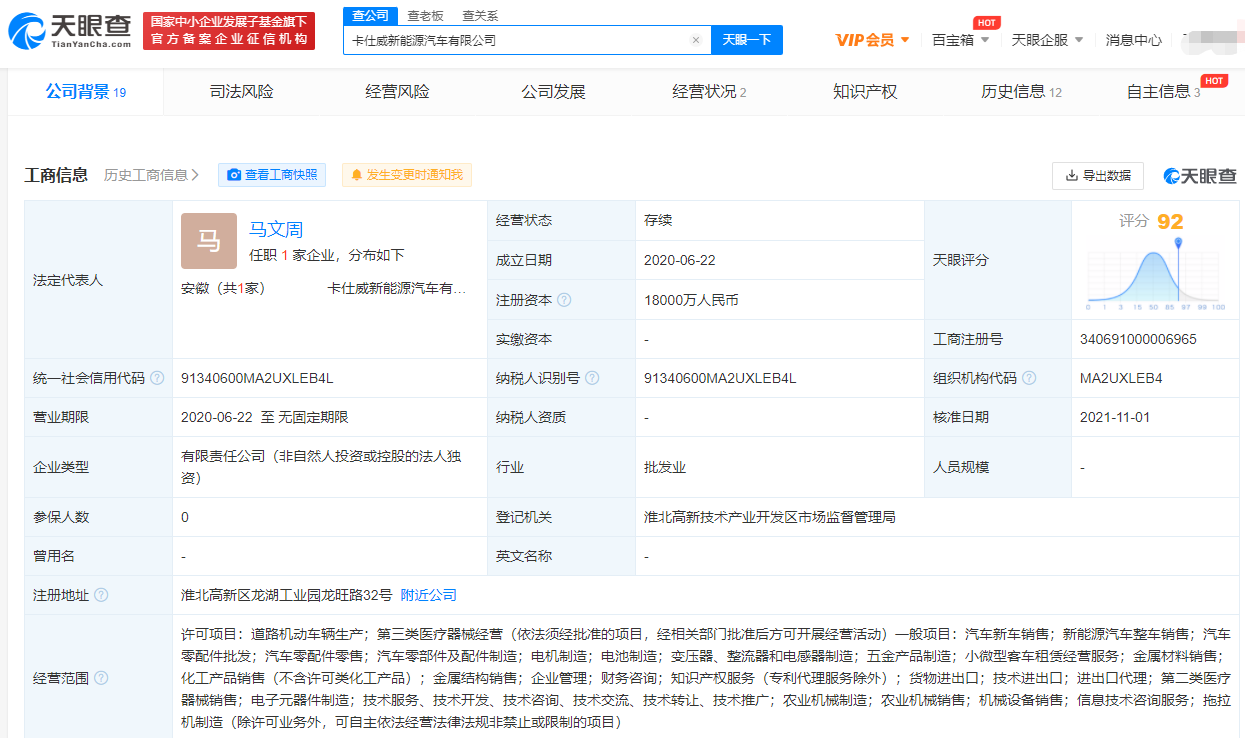Click the help icon beside 纳税人识别号

pos(592,378)
